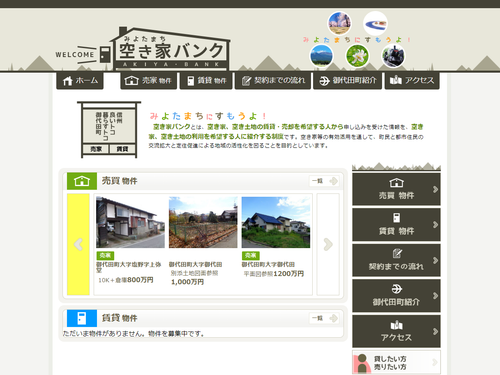Viewport: 500px width, 375px height.
Task: Click the colorful みよたまちにすもうよ! heading
Action: pos(208,116)
